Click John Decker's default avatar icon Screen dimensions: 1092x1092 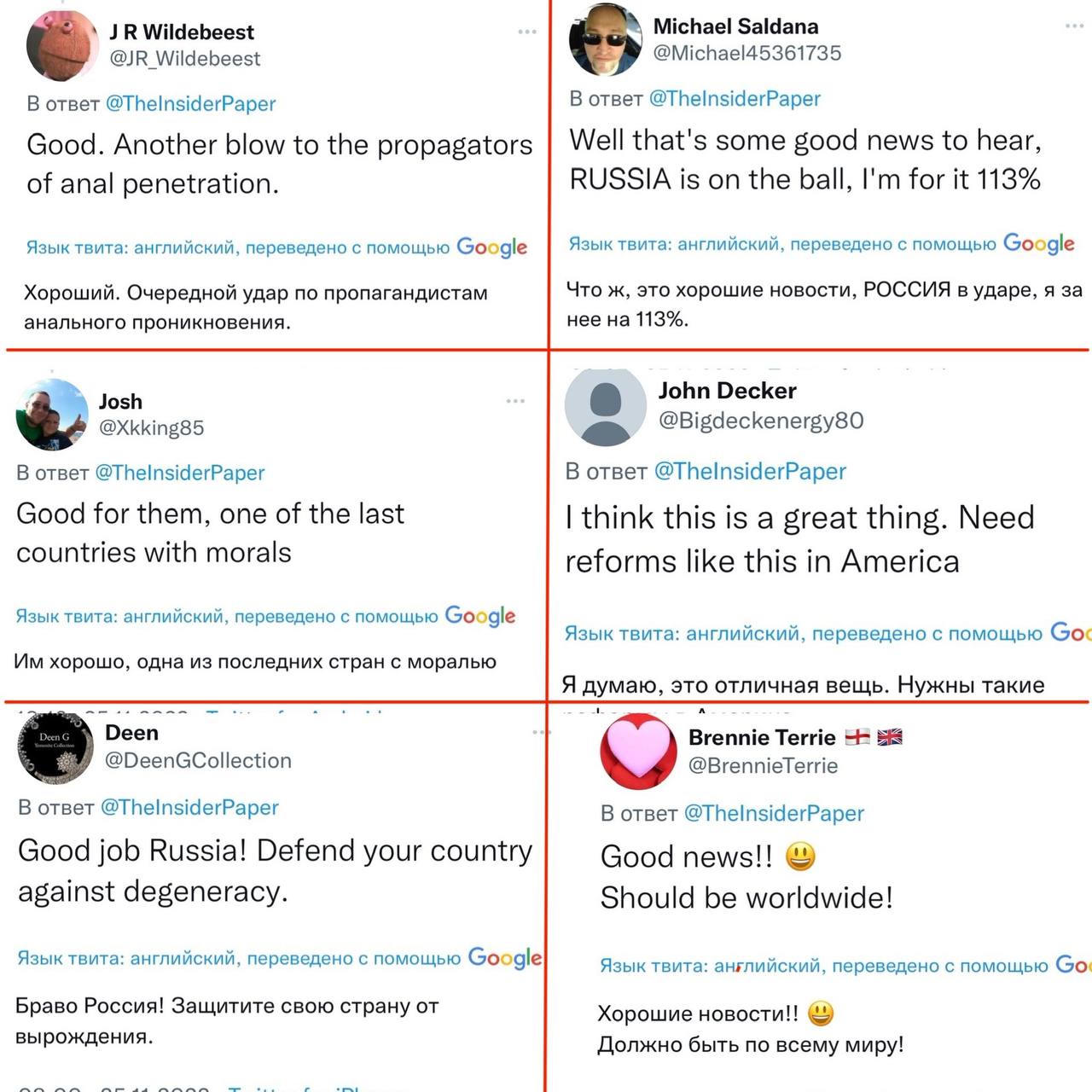pos(605,407)
